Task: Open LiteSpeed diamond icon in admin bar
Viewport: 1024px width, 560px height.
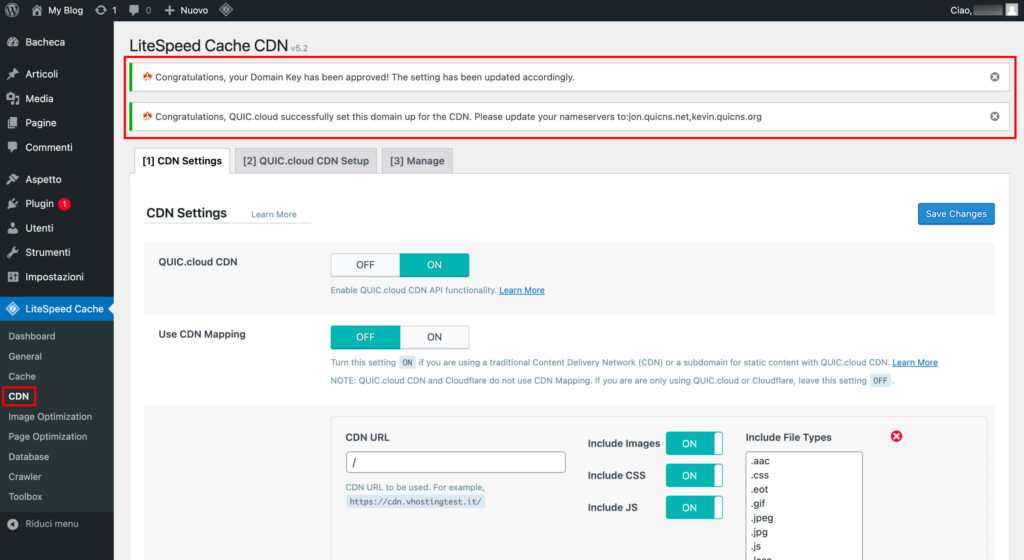Action: (226, 10)
